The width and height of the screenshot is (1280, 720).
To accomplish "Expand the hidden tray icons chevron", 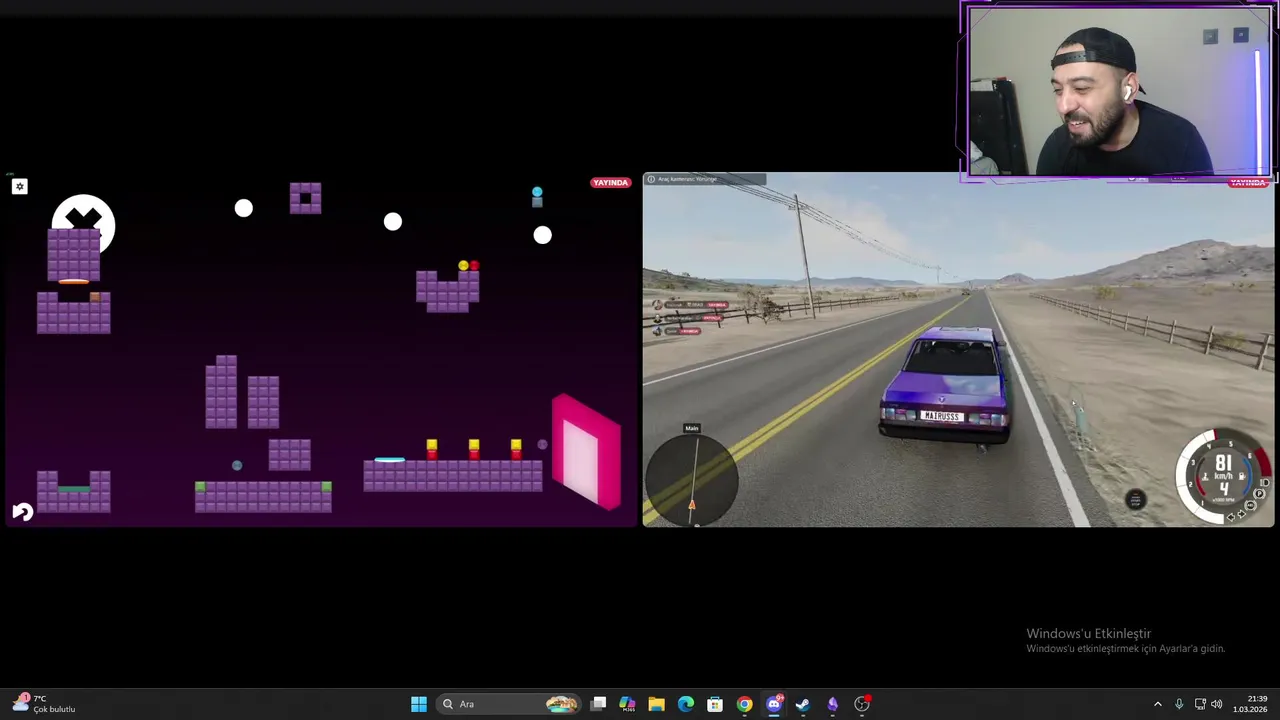I will point(1158,704).
